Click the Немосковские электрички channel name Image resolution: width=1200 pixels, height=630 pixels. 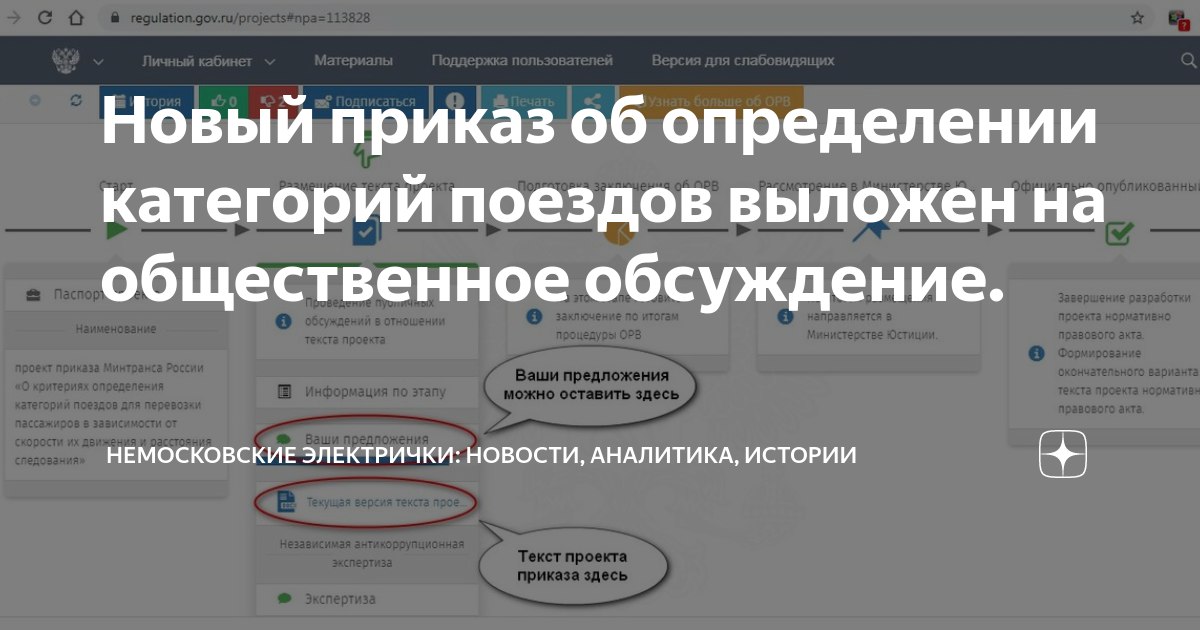480,455
